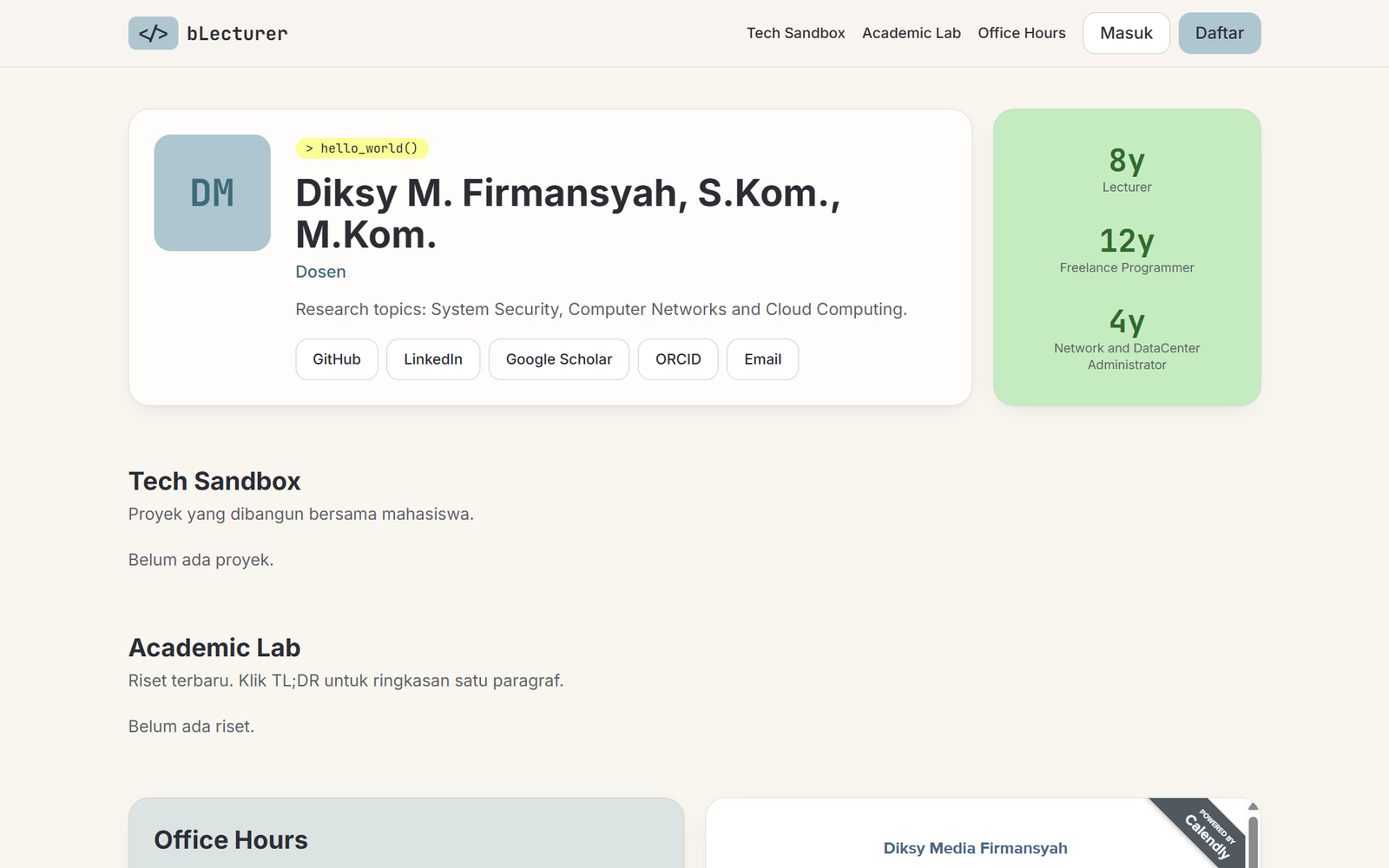This screenshot has height=868, width=1389.
Task: Go to Academic Lab nav link
Action: (912, 33)
